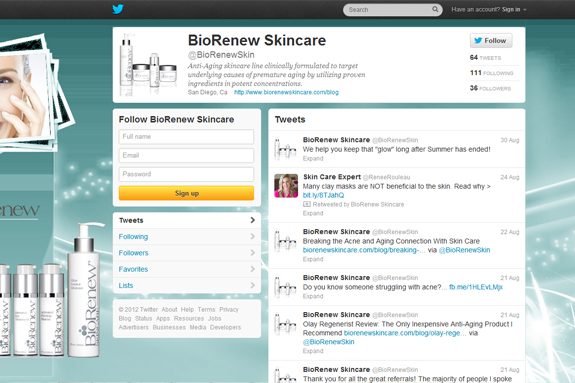Open the bit.ly/8TJahQ link
Image resolution: width=575 pixels, height=383 pixels.
click(x=323, y=195)
